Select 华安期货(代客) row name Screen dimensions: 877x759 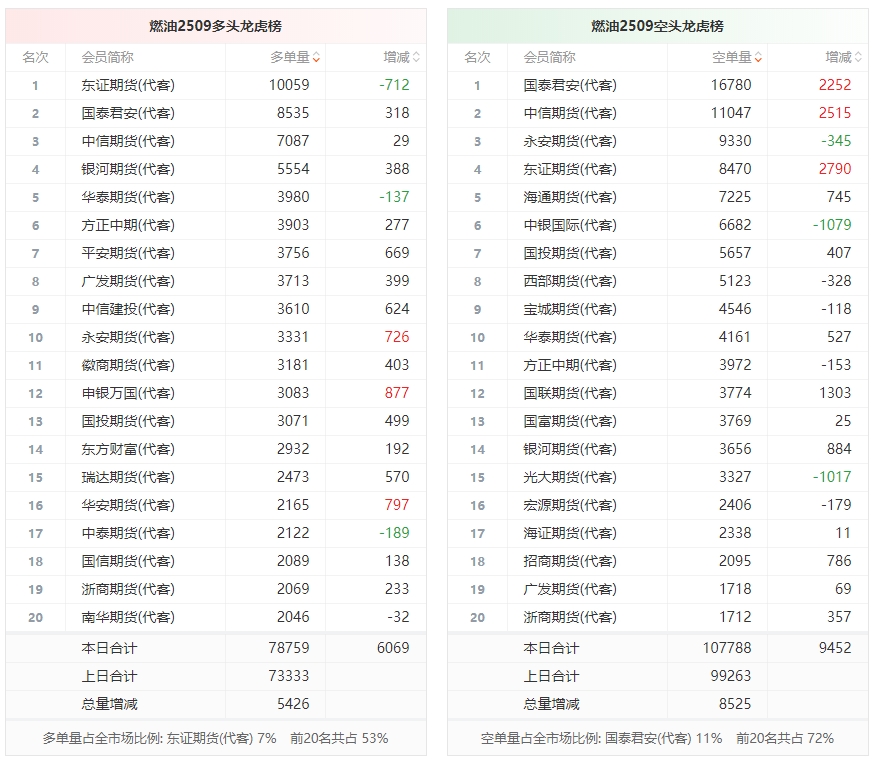point(128,505)
